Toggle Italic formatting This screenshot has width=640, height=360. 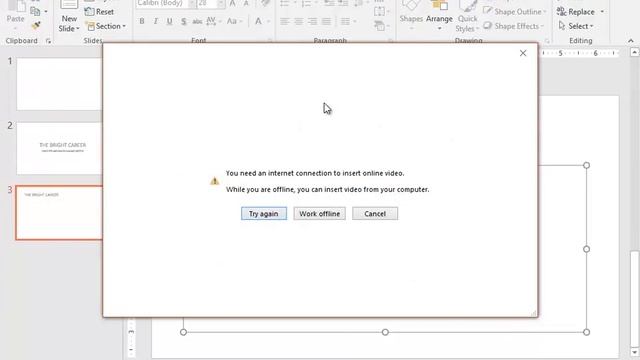156,21
